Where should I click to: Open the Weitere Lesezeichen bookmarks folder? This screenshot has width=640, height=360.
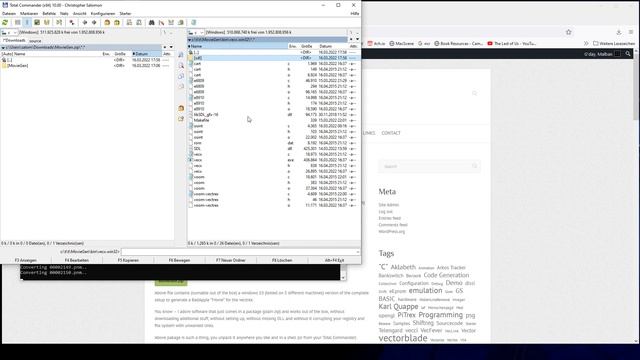[614, 43]
